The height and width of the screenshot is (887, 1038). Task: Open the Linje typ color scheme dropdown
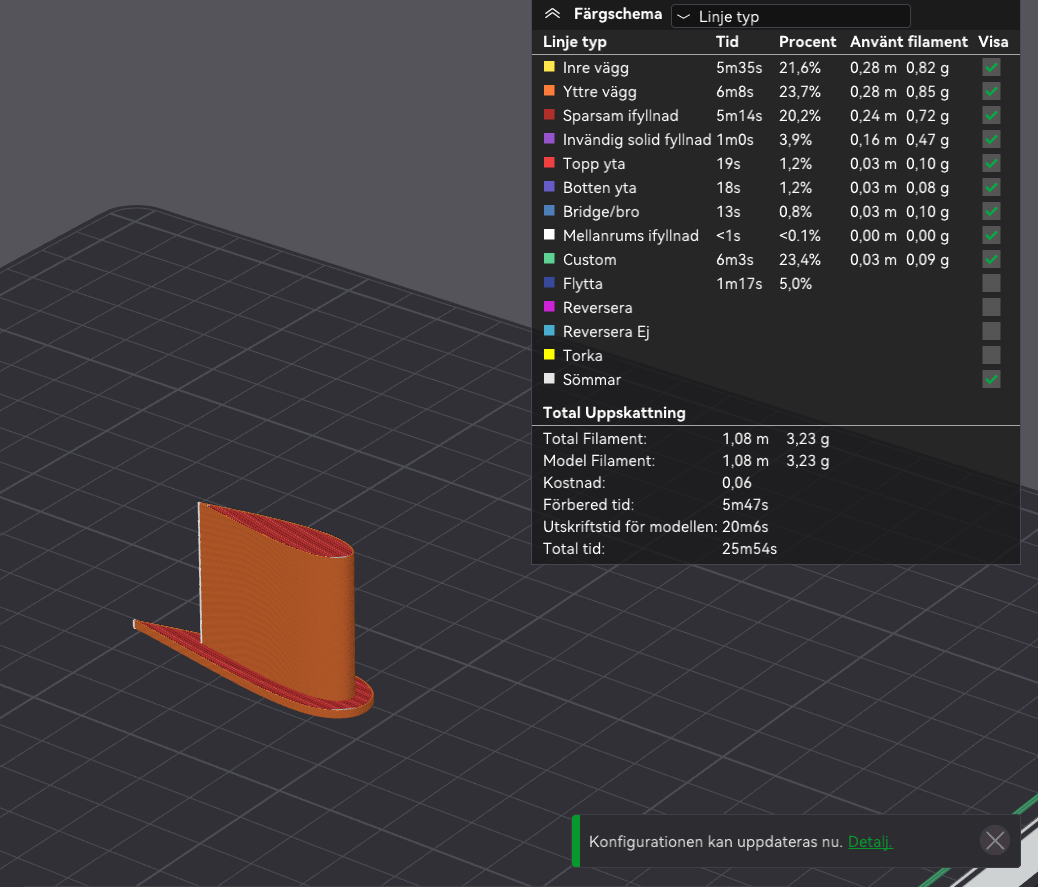(x=790, y=17)
